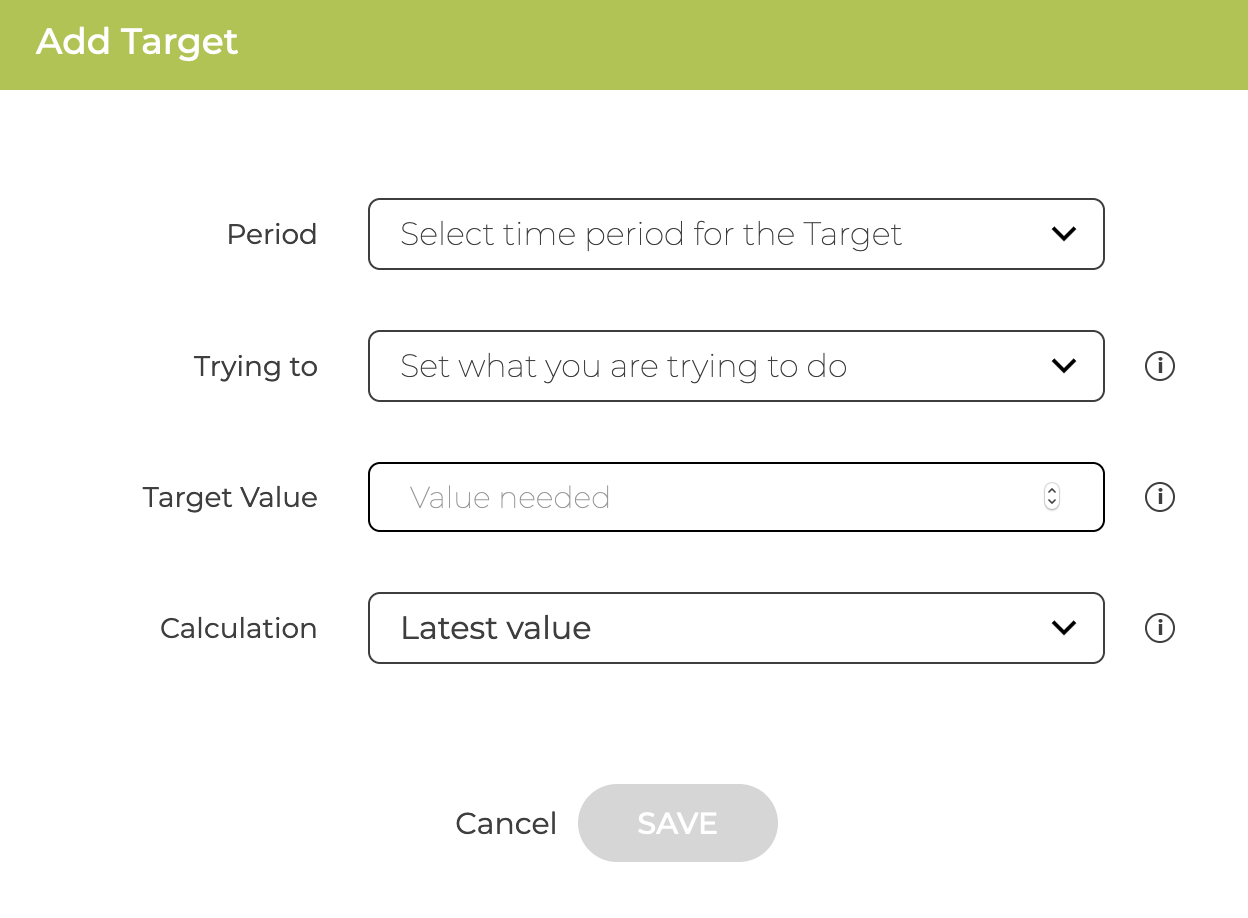Open the Calculation dropdown showing Latest value

[x=736, y=628]
